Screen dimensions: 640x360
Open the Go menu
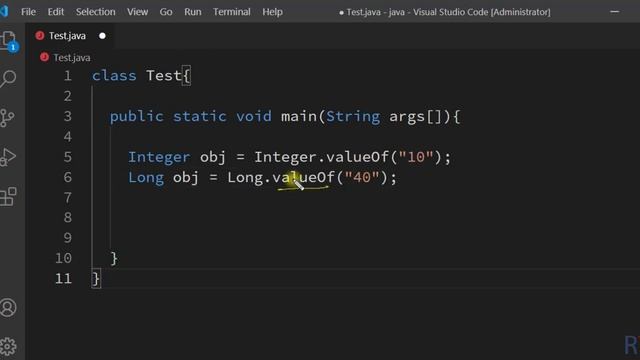click(166, 12)
